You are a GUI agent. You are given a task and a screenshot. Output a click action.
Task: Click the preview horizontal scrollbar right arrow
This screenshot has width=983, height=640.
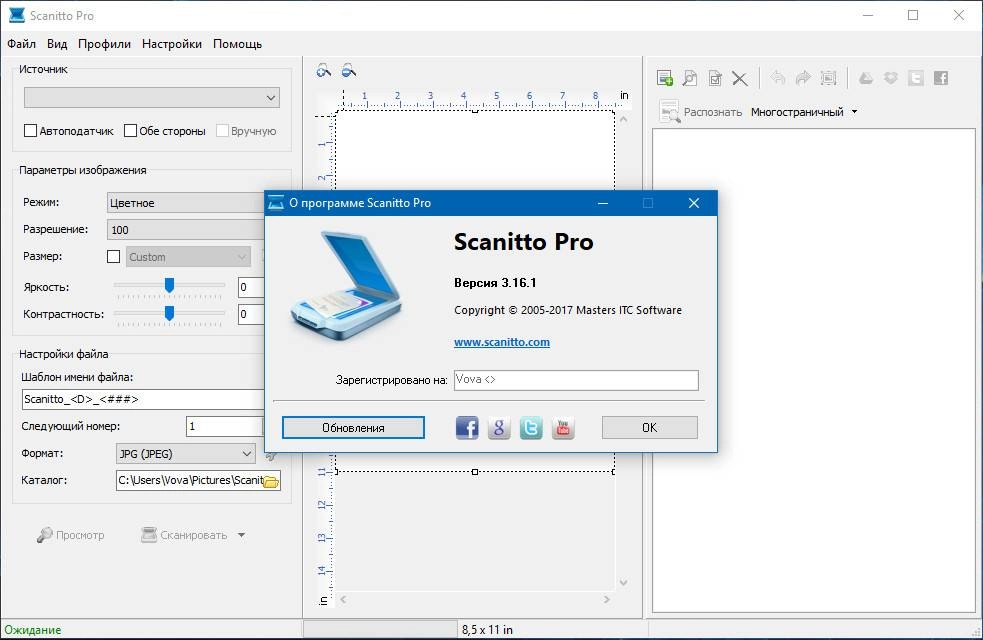tap(607, 599)
